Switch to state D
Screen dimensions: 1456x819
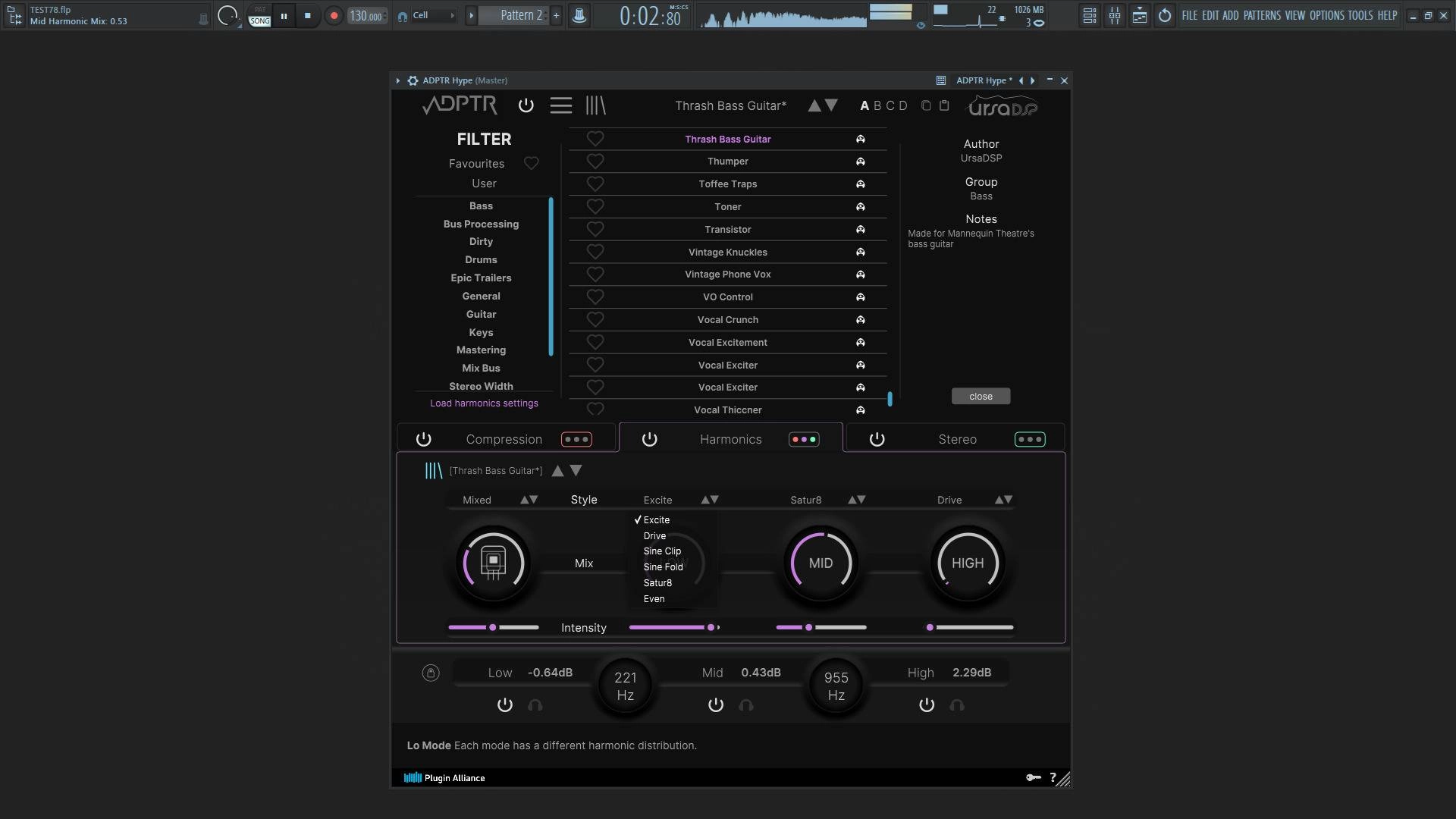(902, 105)
